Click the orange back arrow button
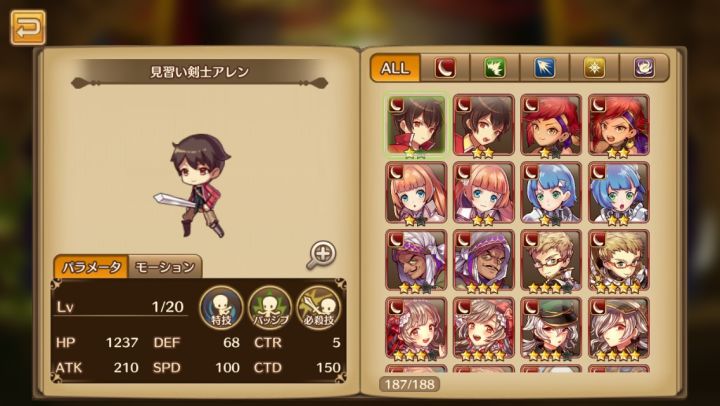 pyautogui.click(x=28, y=28)
